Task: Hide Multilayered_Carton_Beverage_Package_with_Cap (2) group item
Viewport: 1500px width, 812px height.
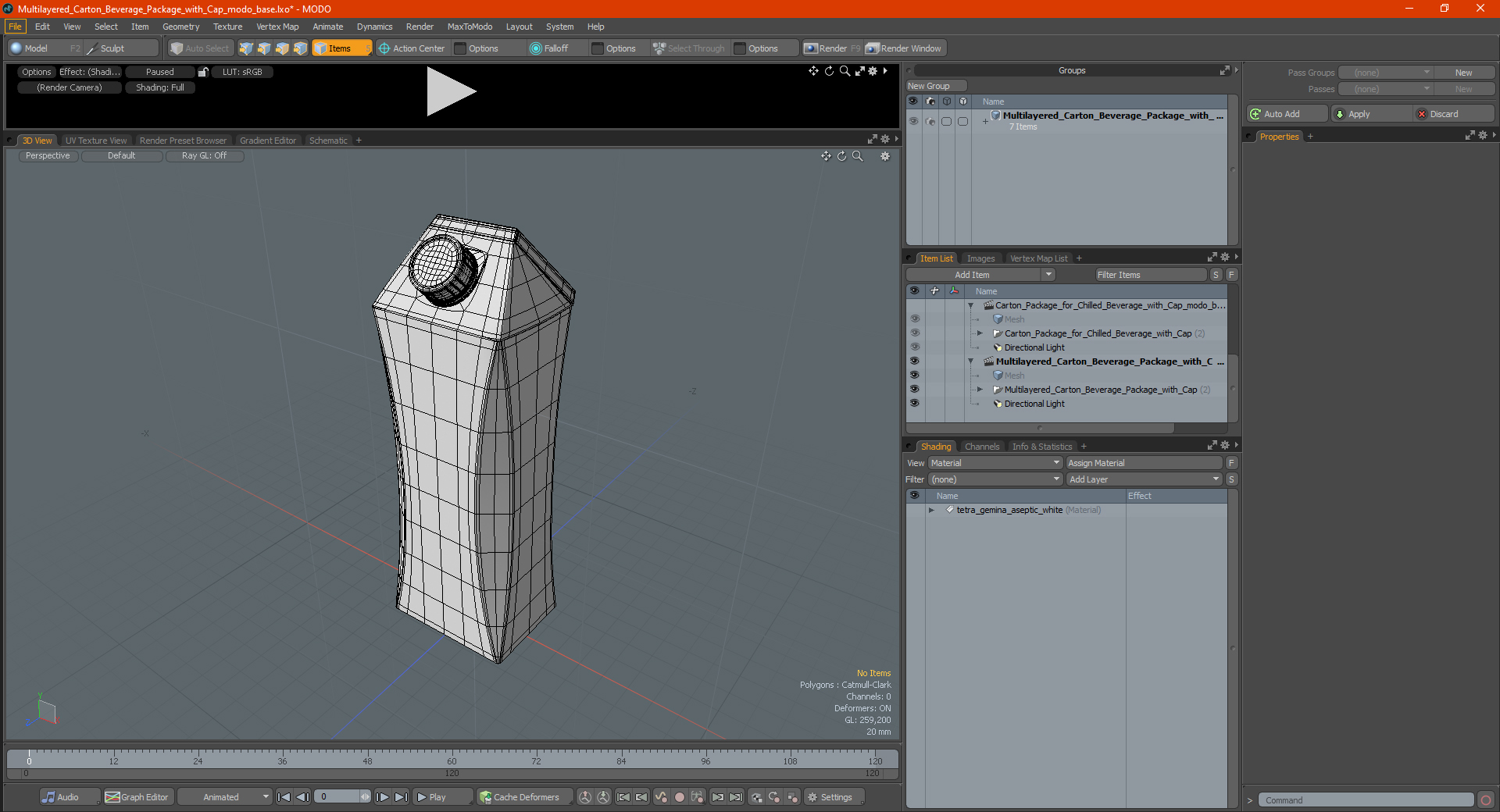Action: pos(915,390)
